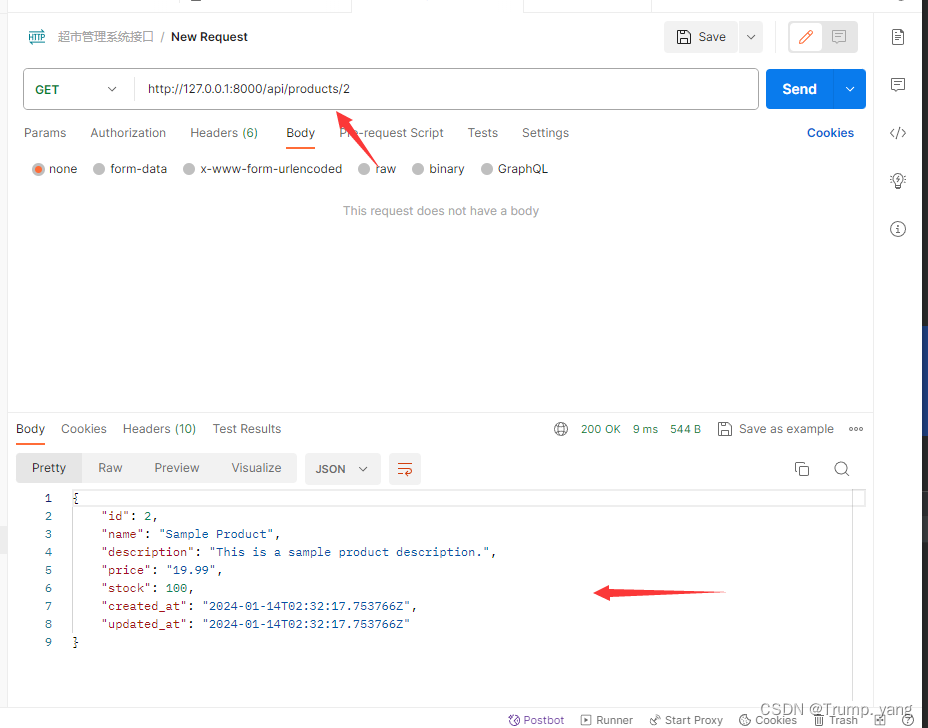Click the "stock": 100 line
Screen dimensions: 928x728
click(147, 588)
